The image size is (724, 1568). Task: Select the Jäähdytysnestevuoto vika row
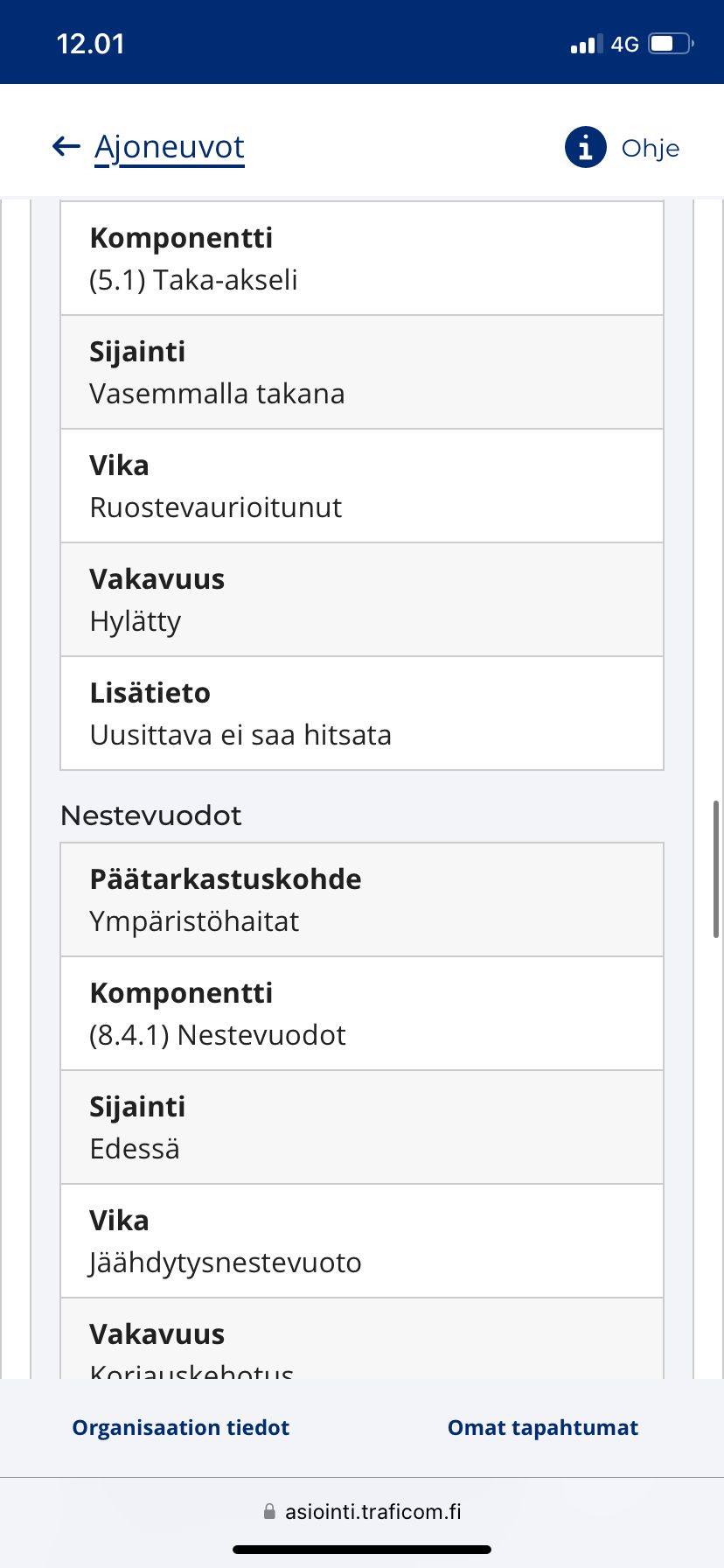pos(362,1241)
